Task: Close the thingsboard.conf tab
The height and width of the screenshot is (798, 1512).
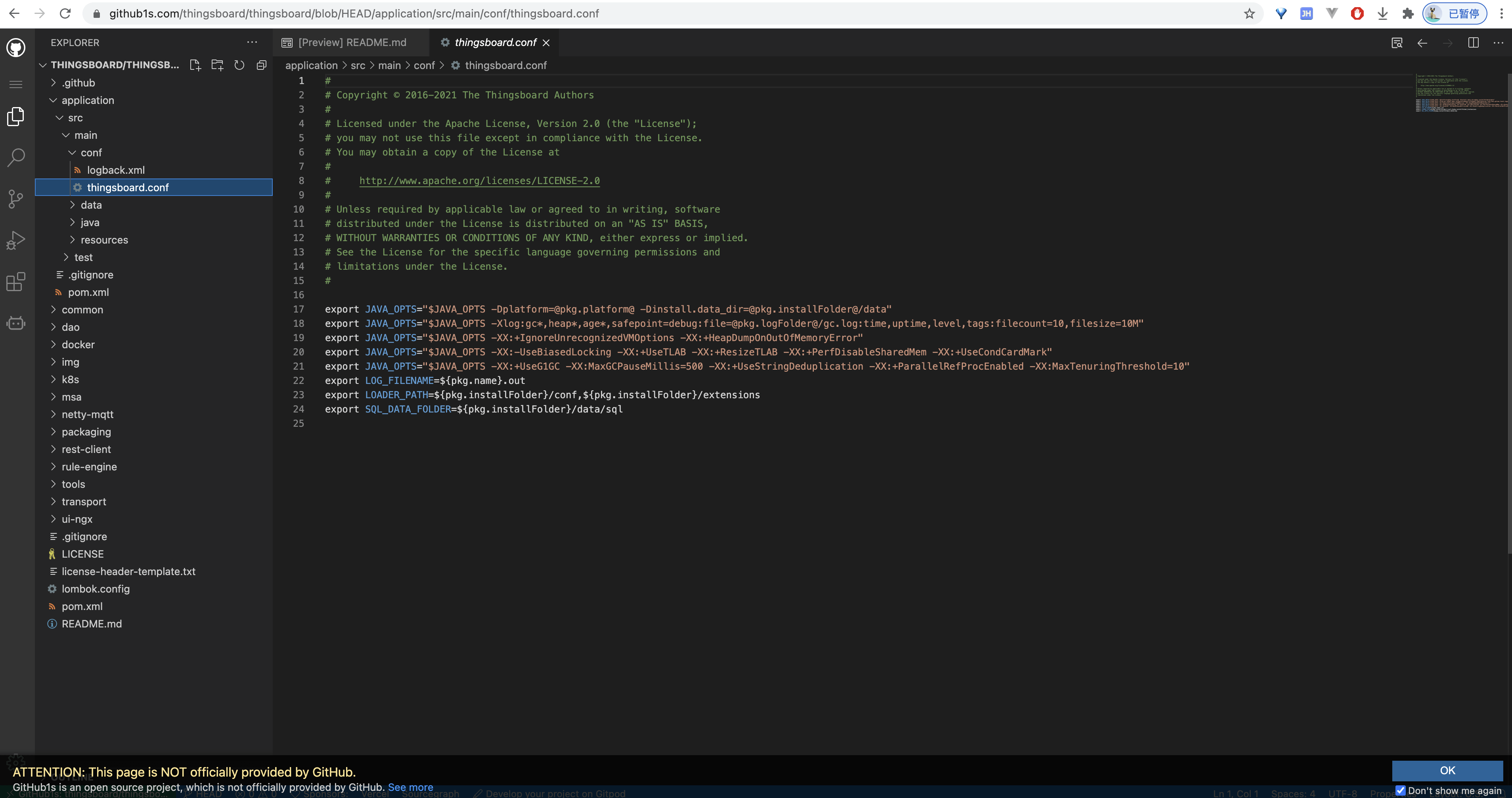Action: [x=546, y=43]
